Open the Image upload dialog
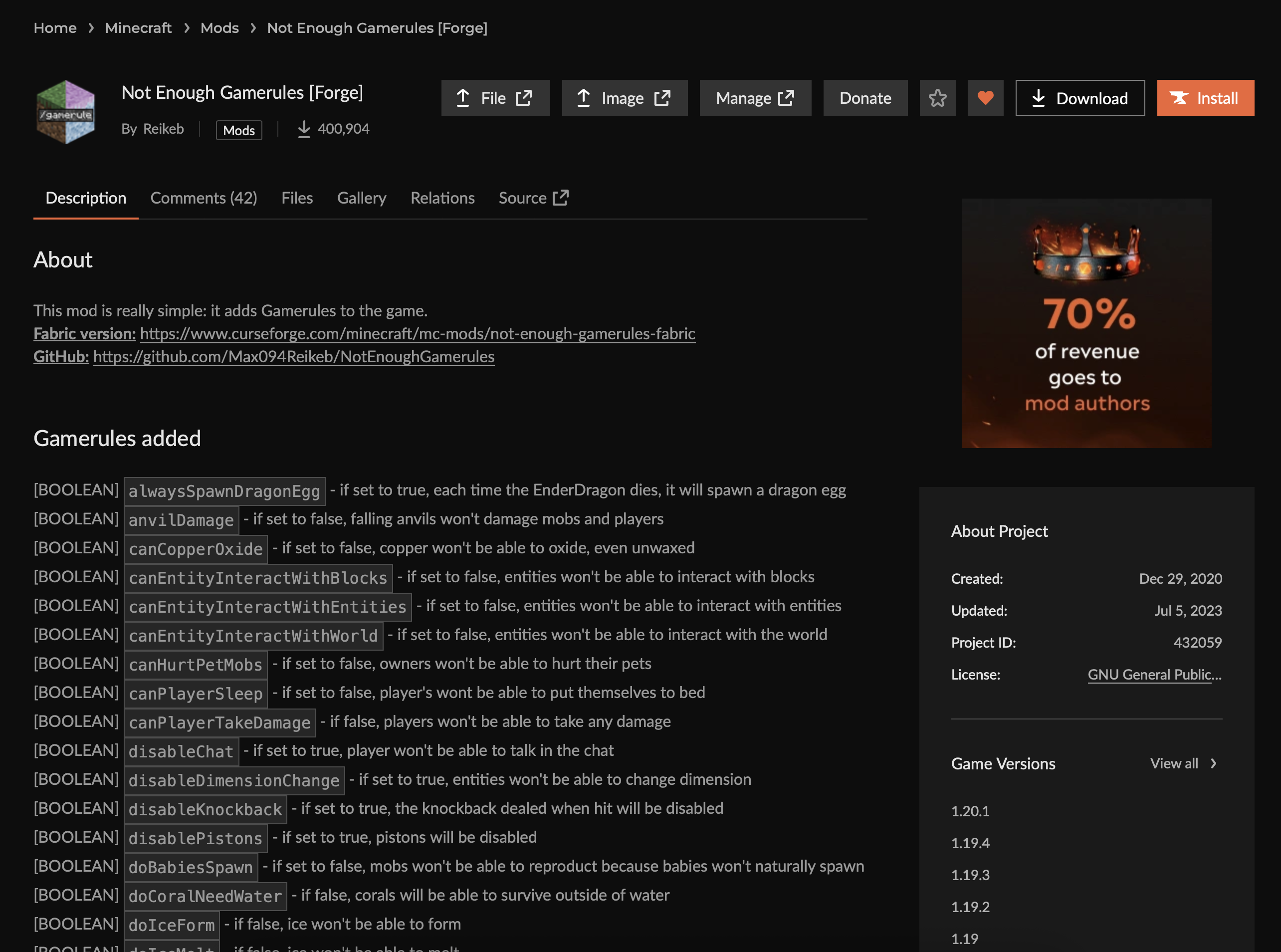The image size is (1281, 952). coord(625,97)
